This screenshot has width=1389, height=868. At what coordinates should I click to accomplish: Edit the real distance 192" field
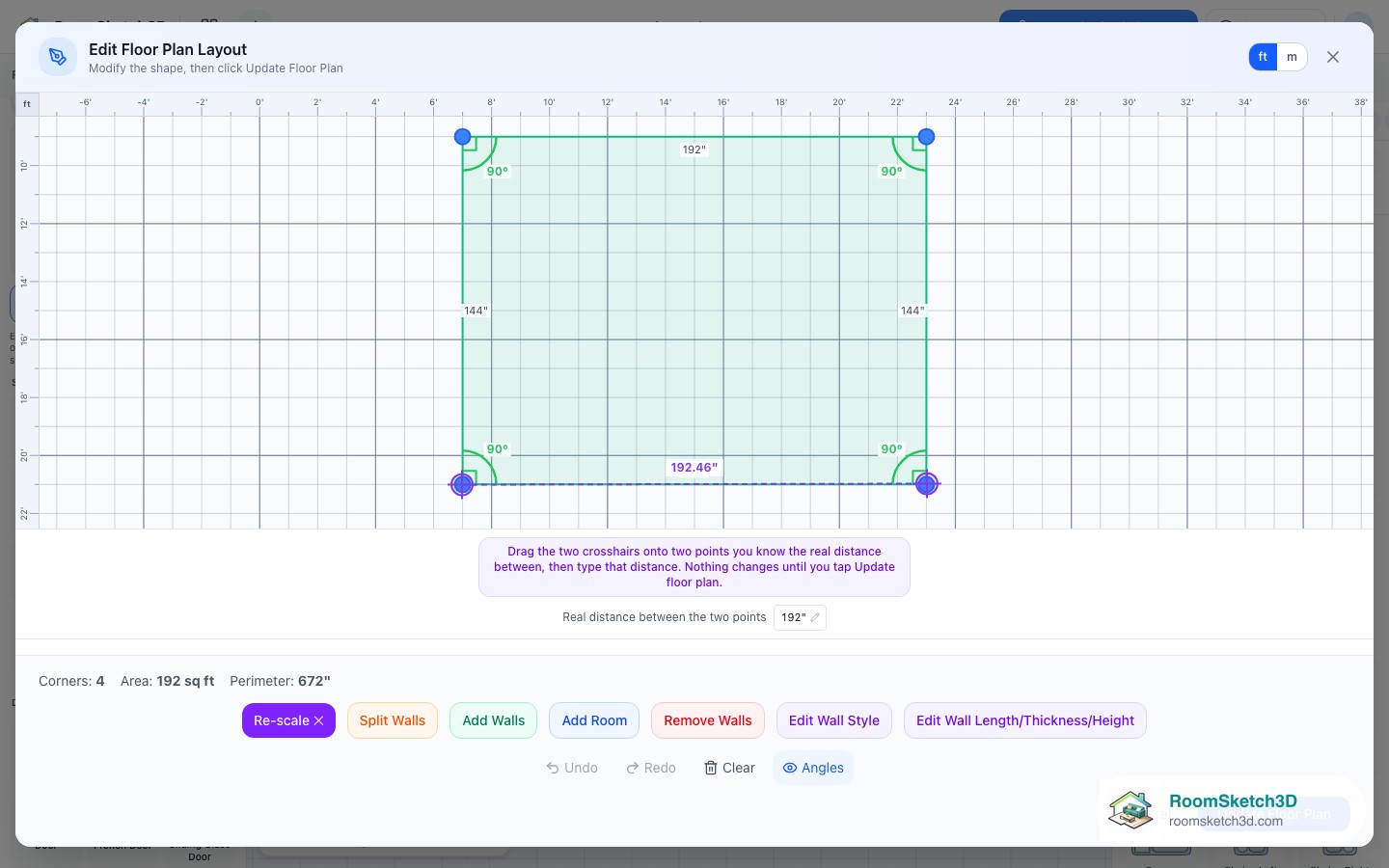click(800, 617)
